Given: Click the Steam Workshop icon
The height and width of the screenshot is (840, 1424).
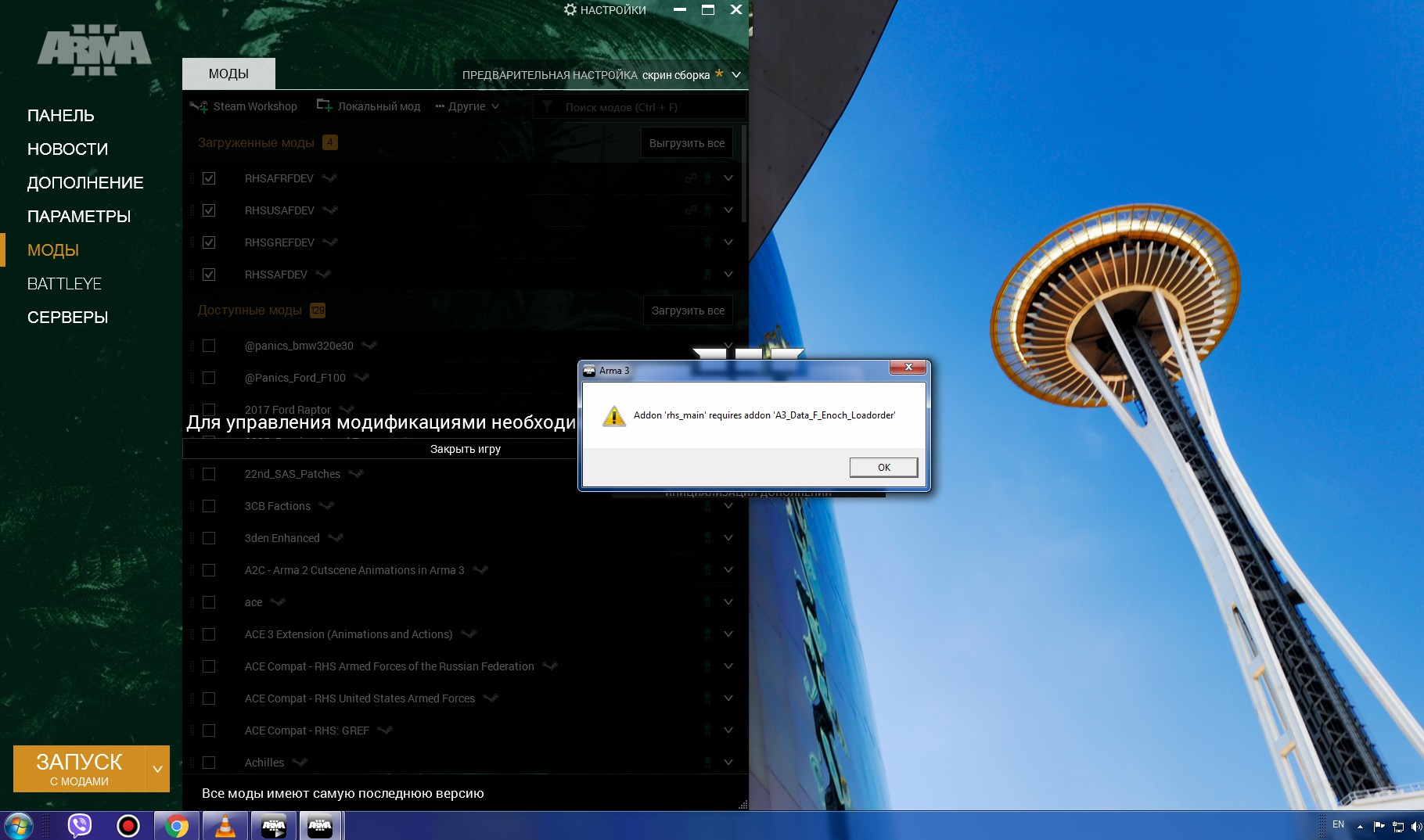Looking at the screenshot, I should click(199, 106).
